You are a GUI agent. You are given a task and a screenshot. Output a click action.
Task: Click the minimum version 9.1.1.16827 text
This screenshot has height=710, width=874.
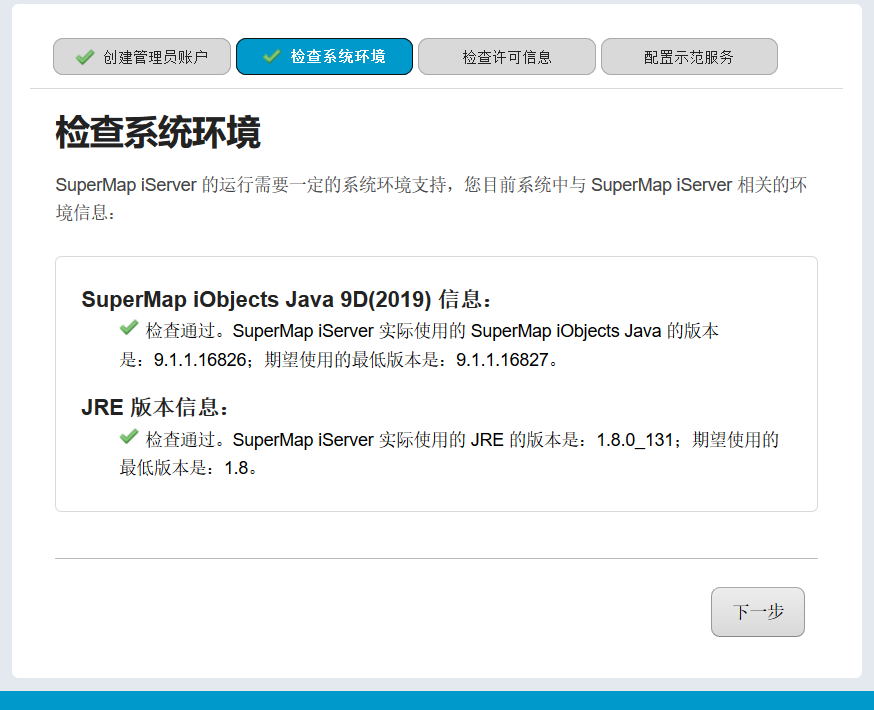(502, 360)
